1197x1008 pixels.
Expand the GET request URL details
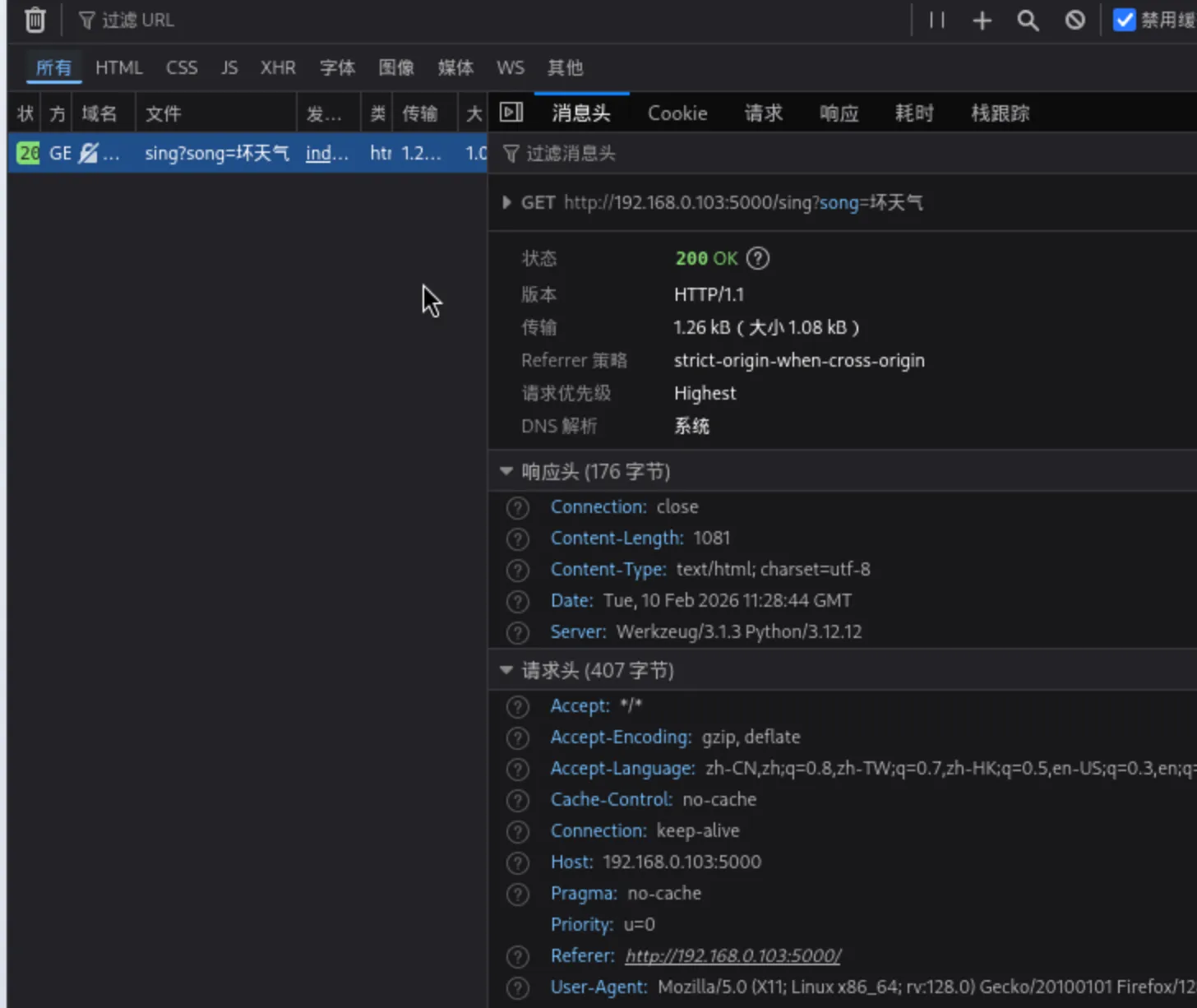pos(506,202)
